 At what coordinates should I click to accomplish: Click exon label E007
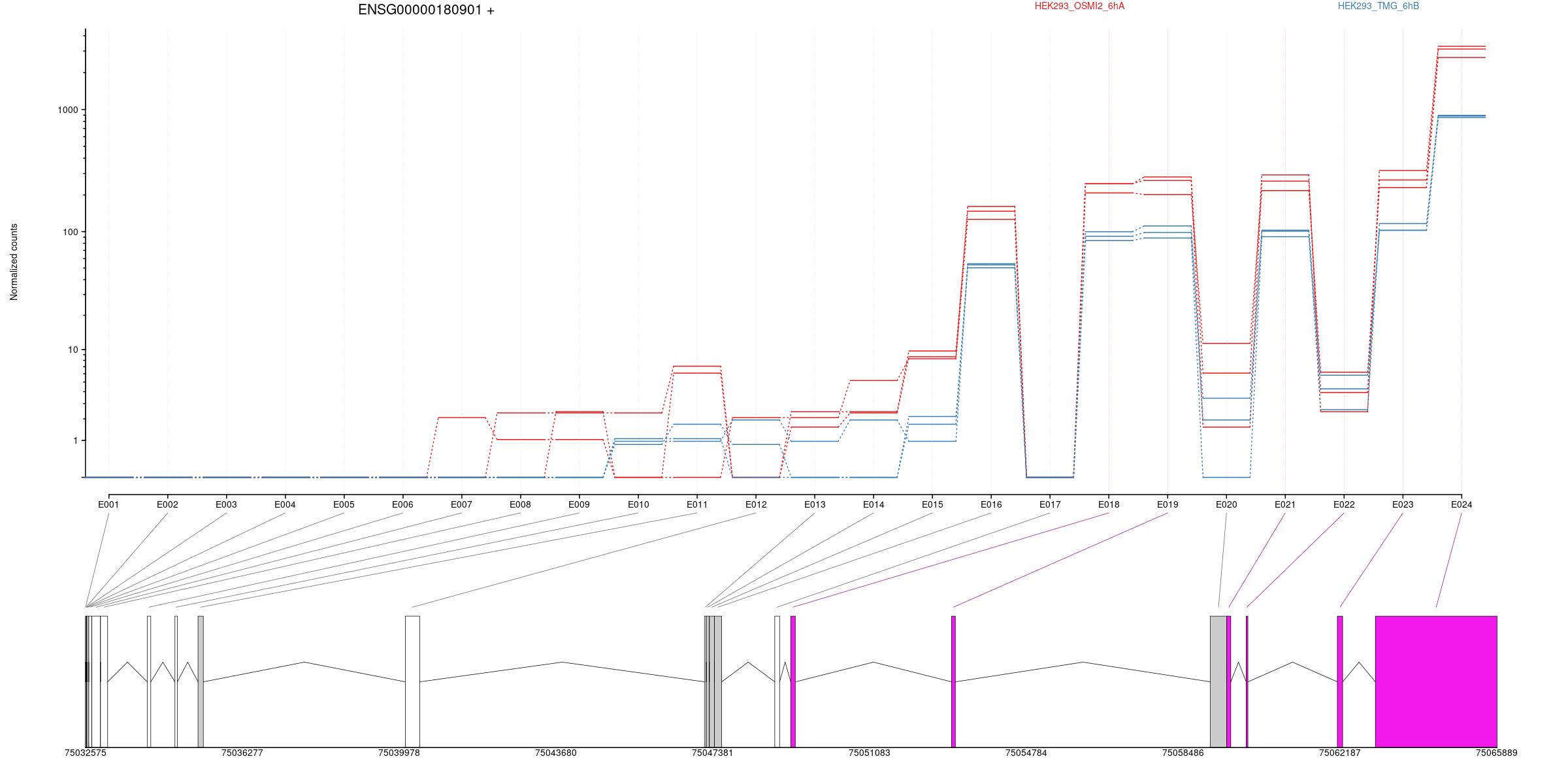pyautogui.click(x=461, y=504)
